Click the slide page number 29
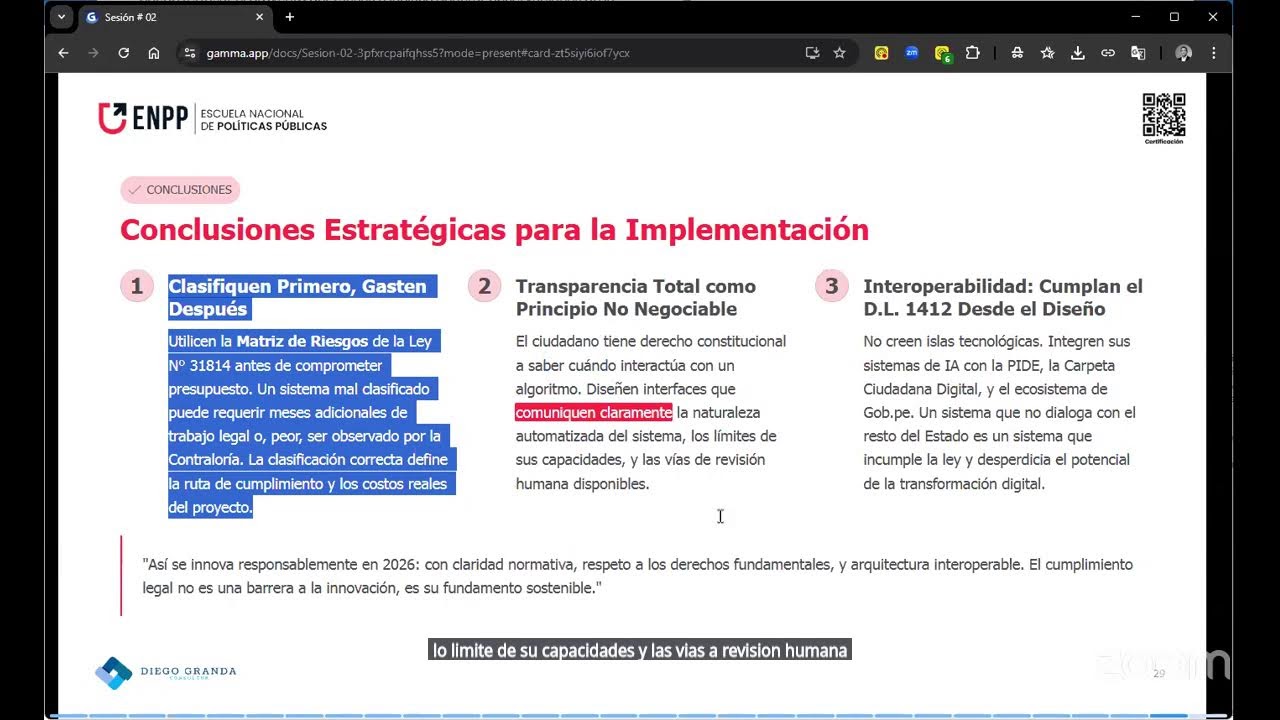 pos(1159,674)
